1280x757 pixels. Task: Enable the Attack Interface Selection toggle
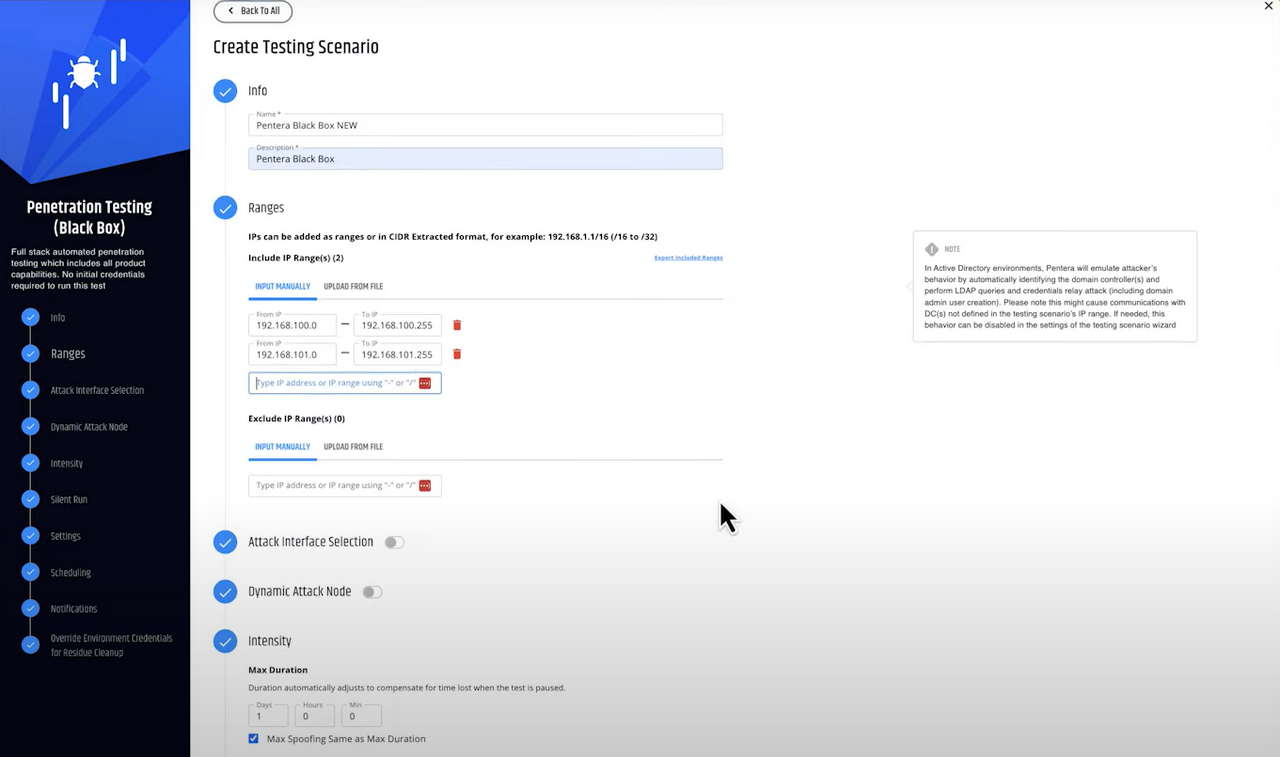click(x=394, y=542)
